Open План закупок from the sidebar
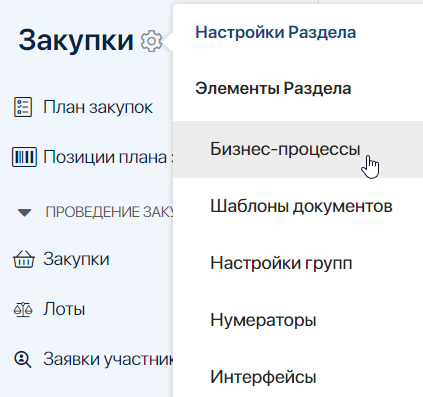The height and width of the screenshot is (397, 423). pyautogui.click(x=98, y=107)
